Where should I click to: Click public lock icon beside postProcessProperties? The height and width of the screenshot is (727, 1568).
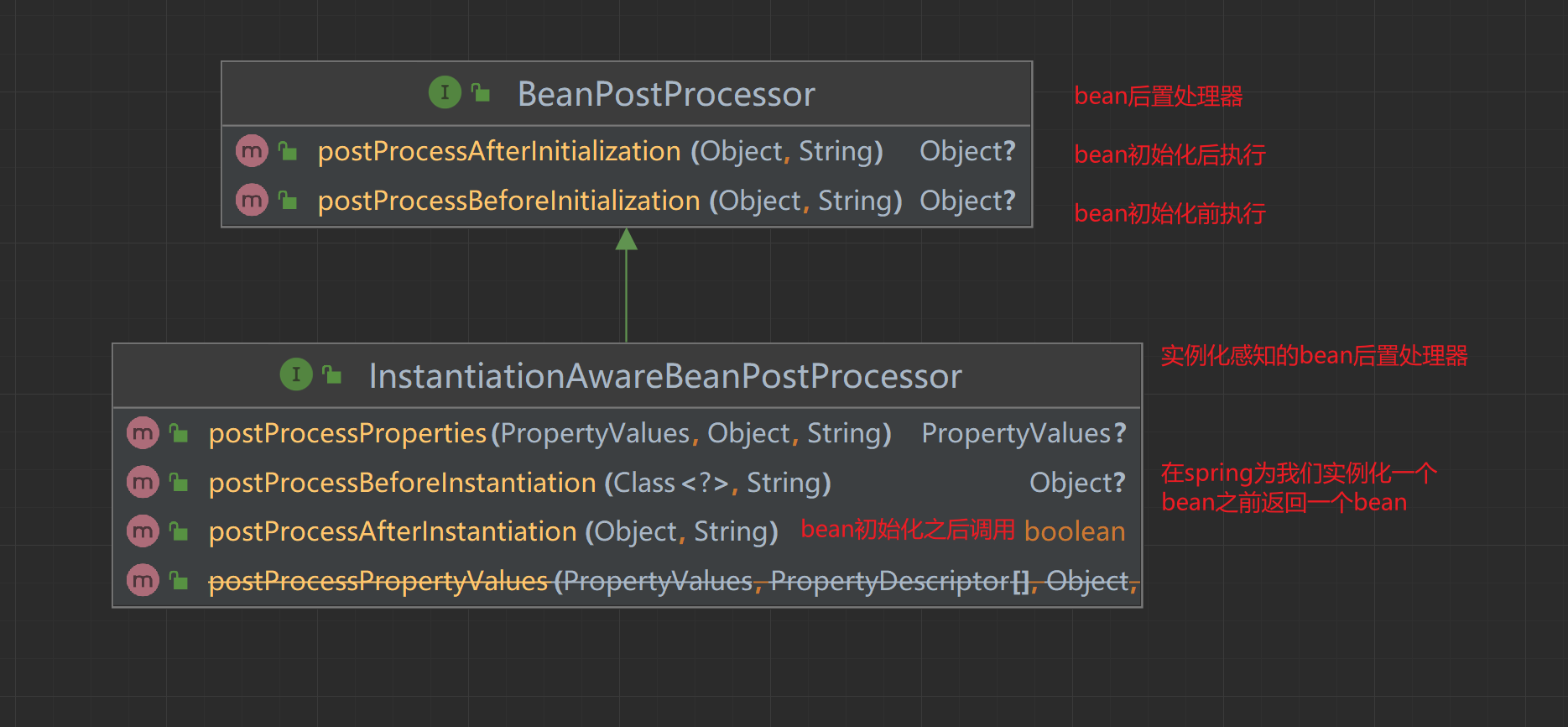tap(179, 433)
